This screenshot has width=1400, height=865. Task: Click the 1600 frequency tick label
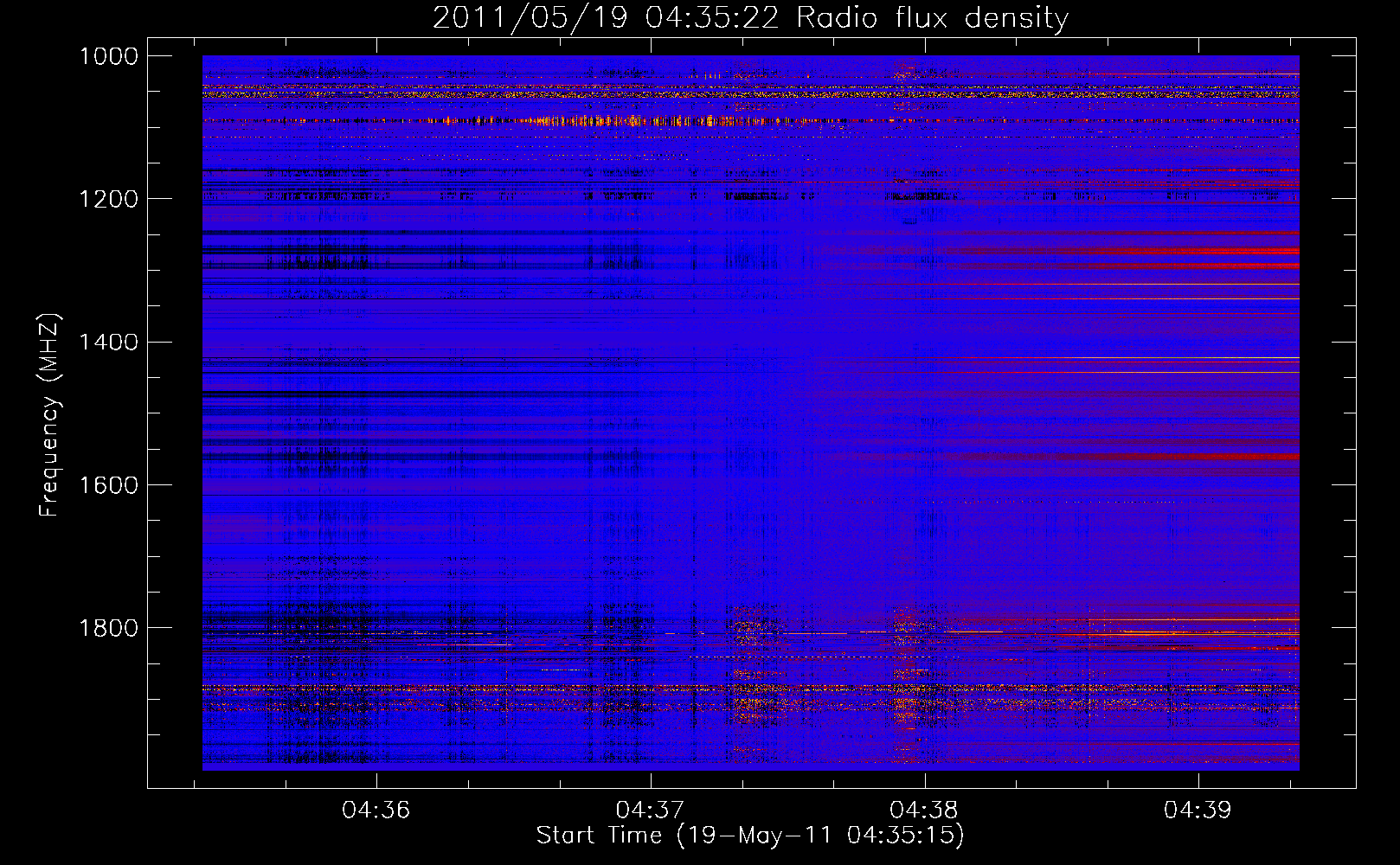(x=109, y=484)
